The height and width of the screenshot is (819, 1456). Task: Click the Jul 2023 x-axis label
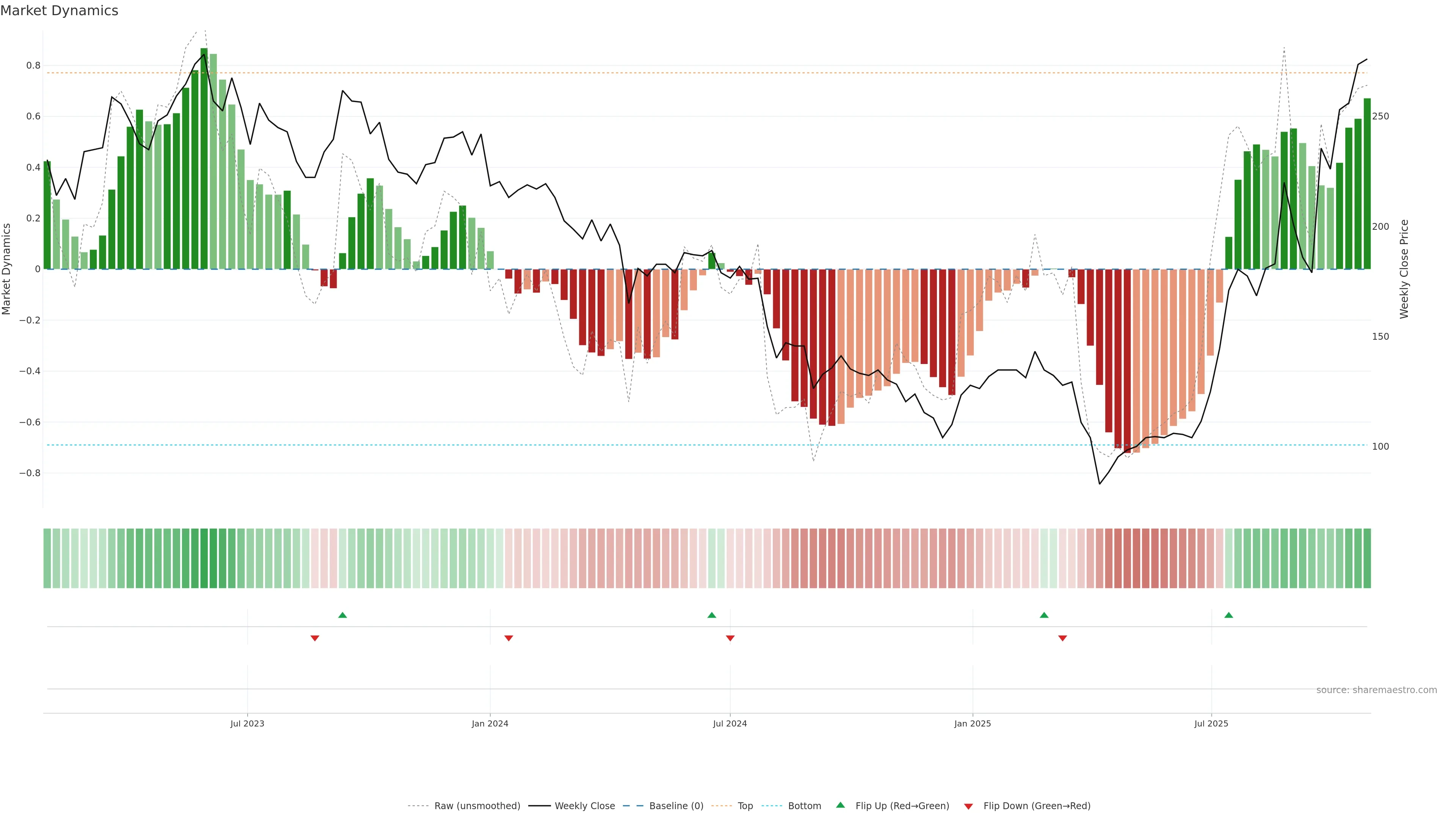pyautogui.click(x=247, y=723)
